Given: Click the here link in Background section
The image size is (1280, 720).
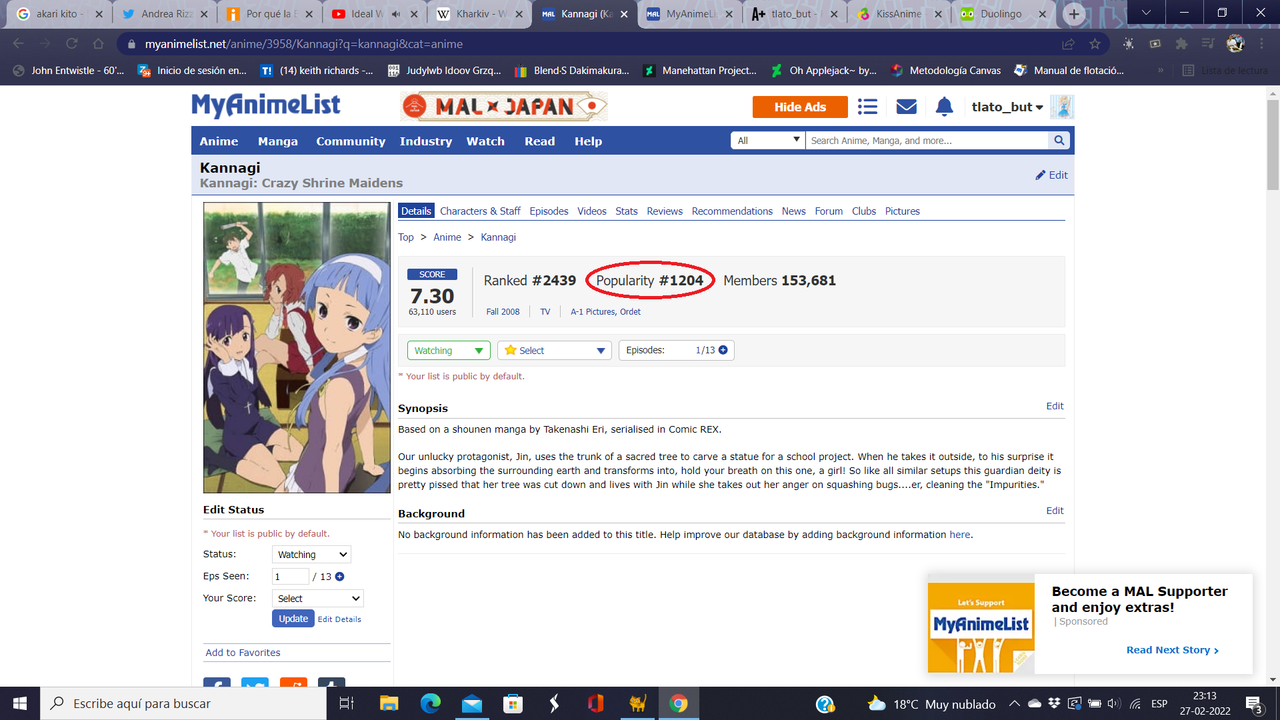Looking at the screenshot, I should tap(959, 534).
